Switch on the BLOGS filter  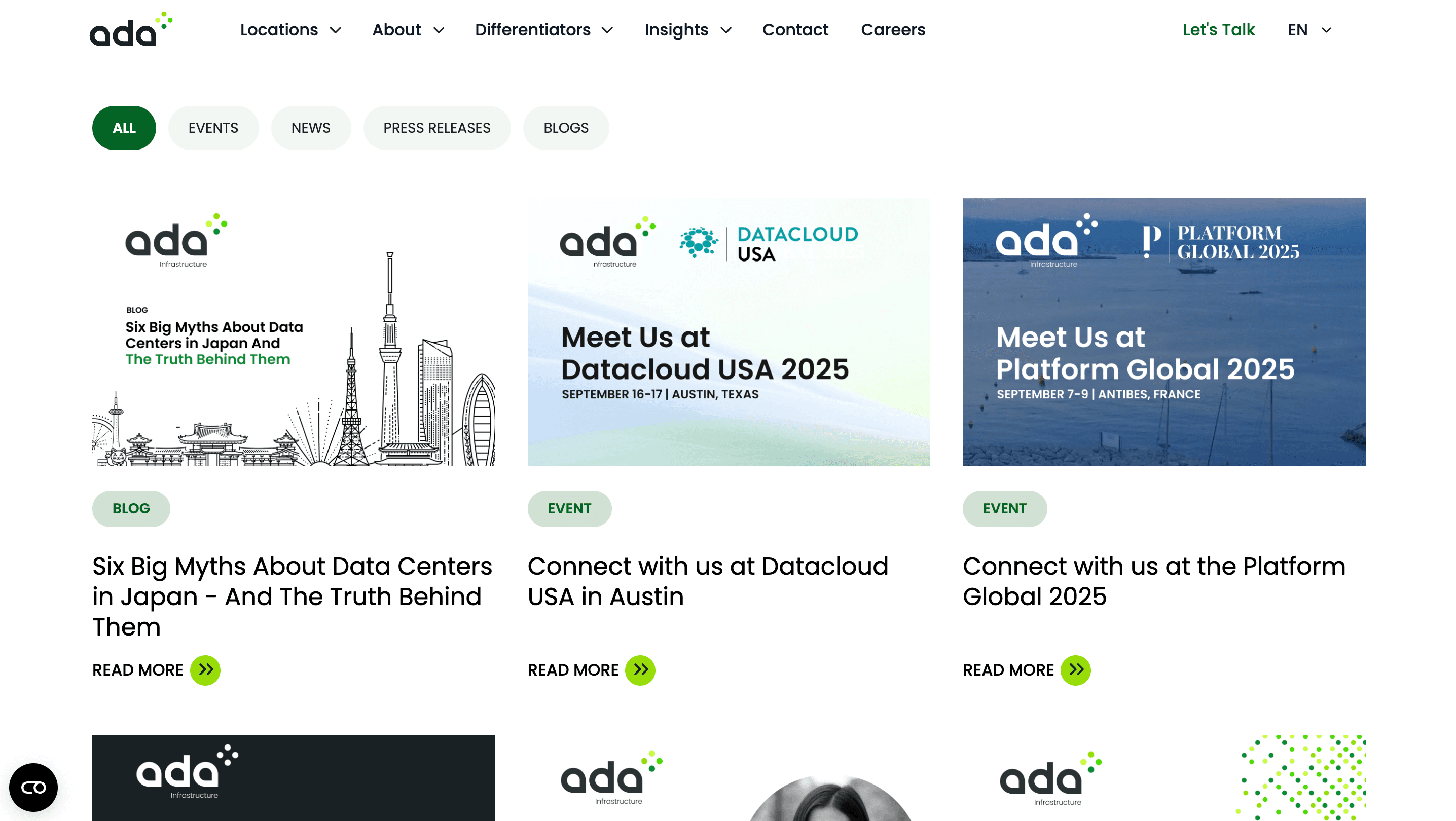(566, 128)
